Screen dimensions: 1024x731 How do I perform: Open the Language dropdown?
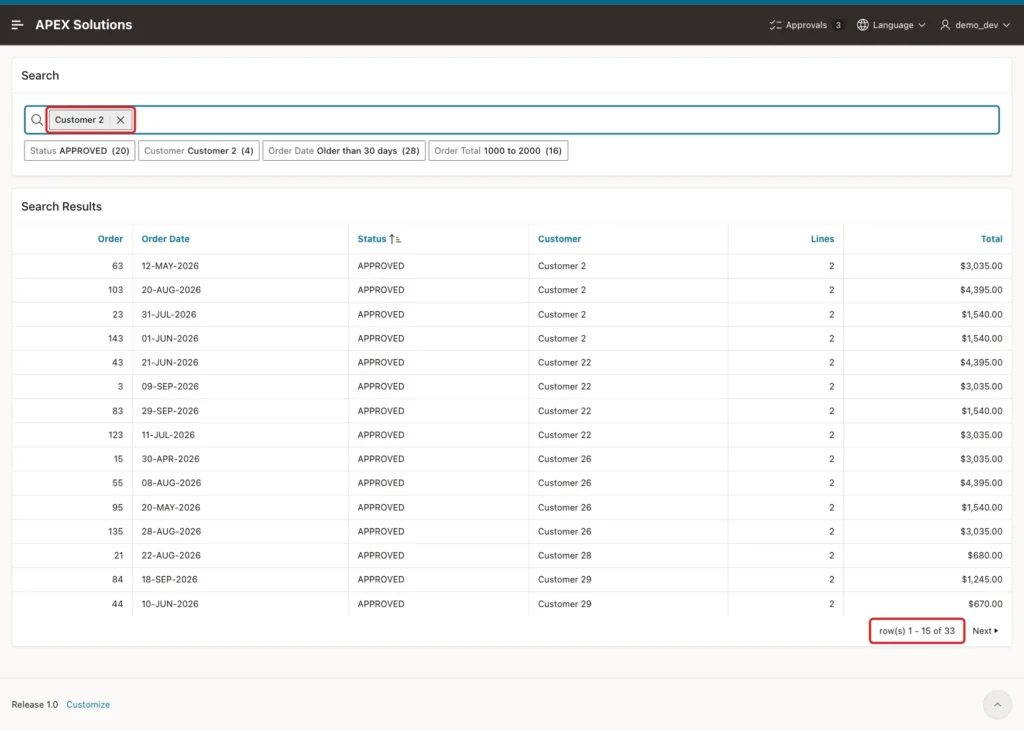[891, 25]
